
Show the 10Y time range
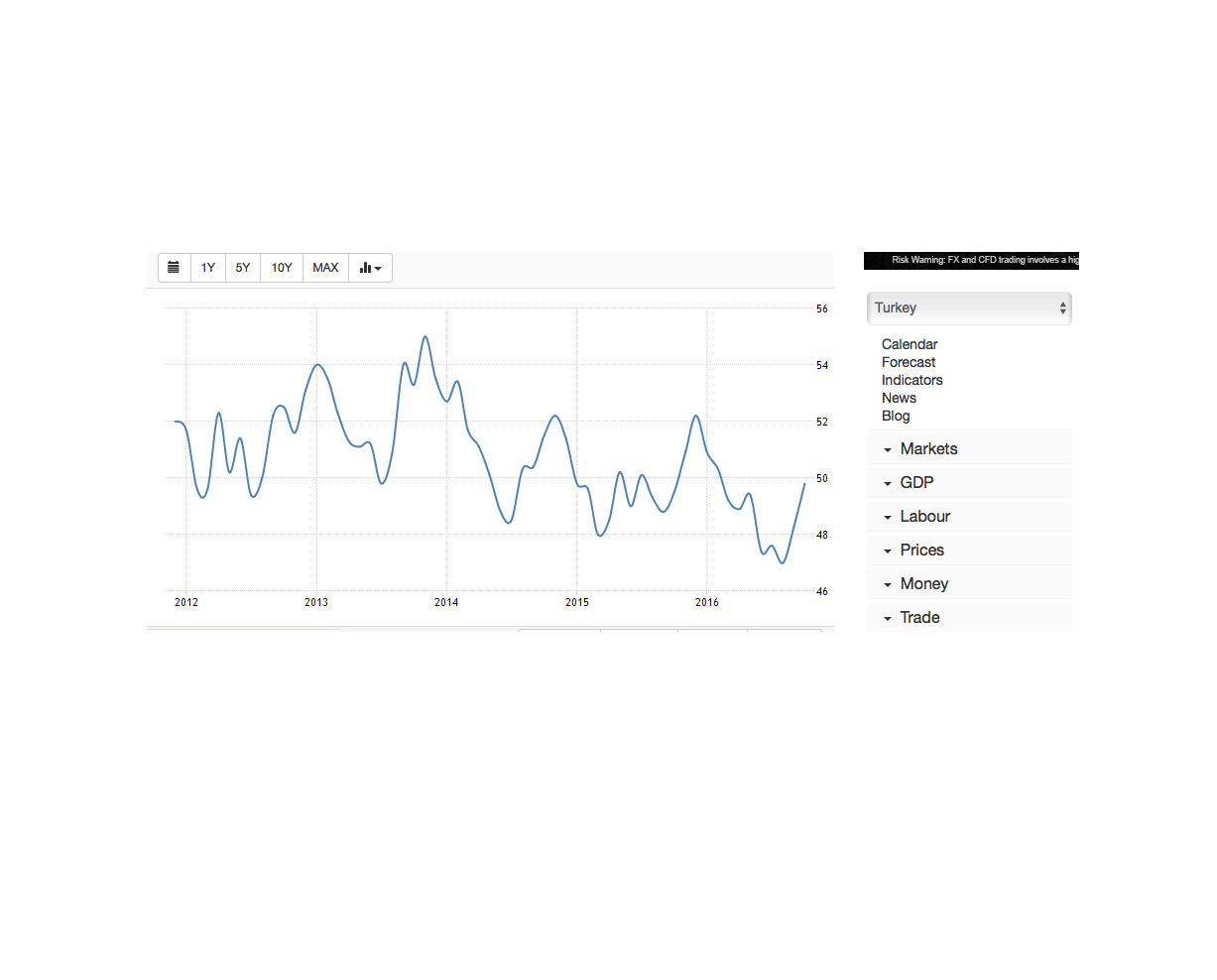(x=282, y=268)
